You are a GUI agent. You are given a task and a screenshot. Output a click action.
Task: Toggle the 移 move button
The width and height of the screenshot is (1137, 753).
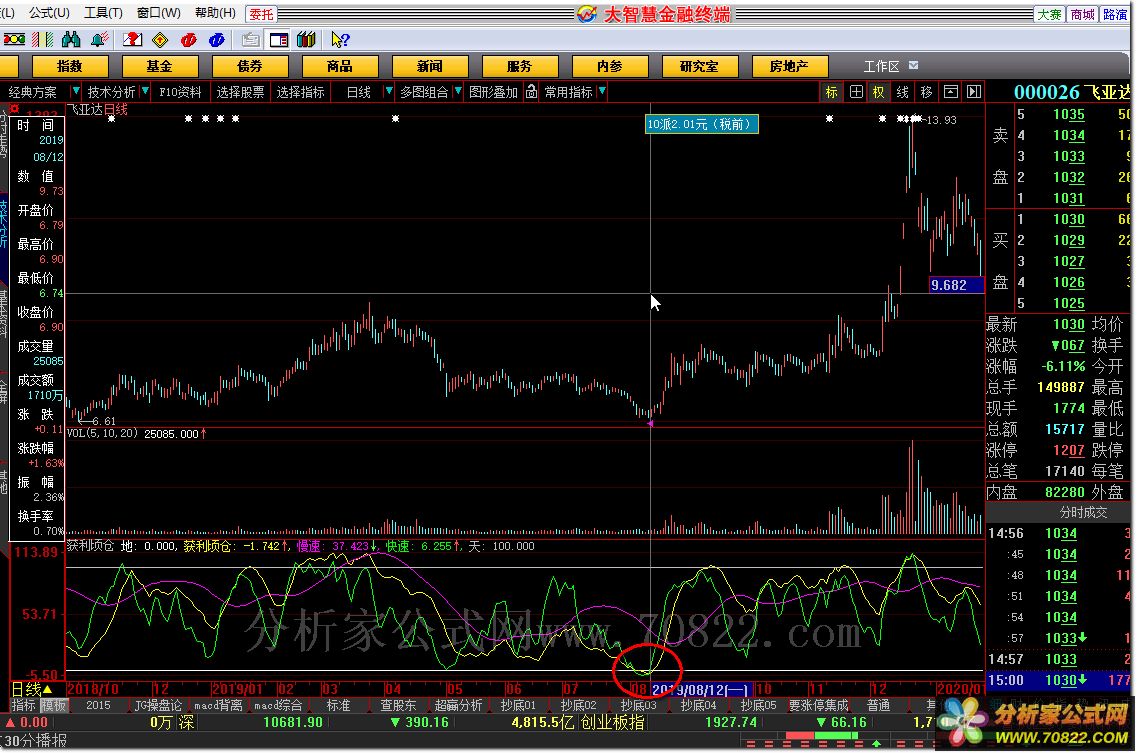(x=927, y=92)
